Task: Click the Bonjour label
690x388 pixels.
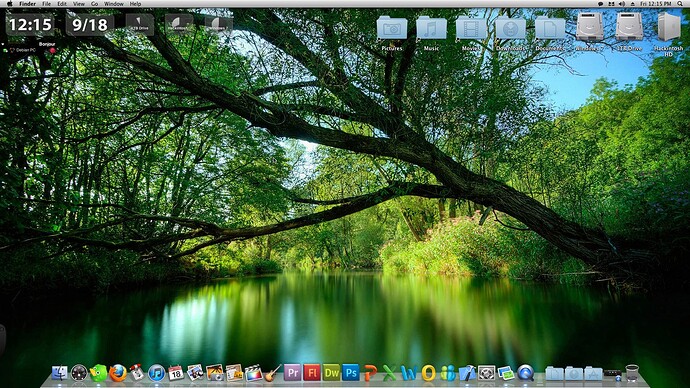Action: coord(47,44)
